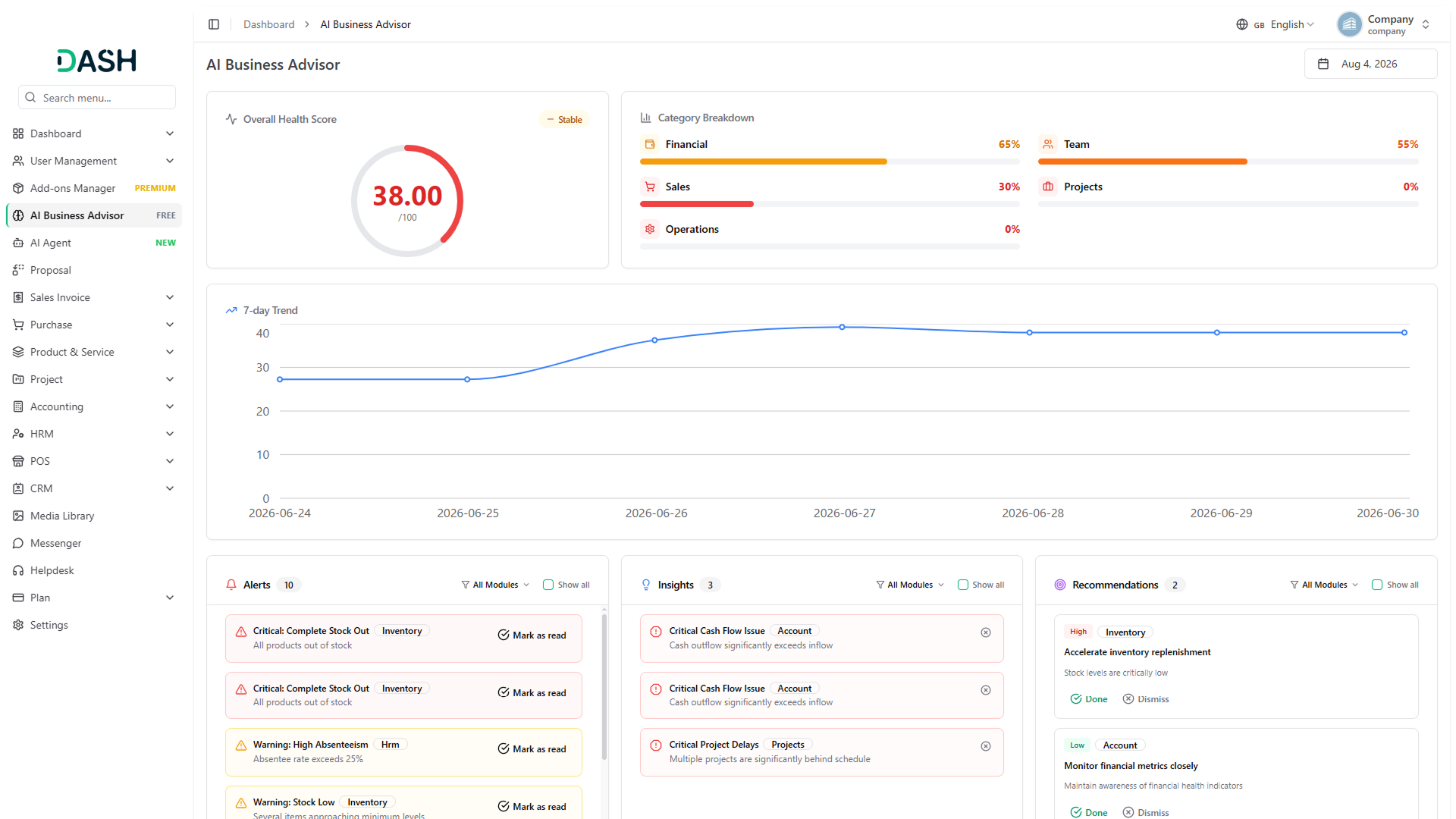Image resolution: width=1456 pixels, height=819 pixels.
Task: Click the Team 55% progress bar
Action: (x=1228, y=162)
